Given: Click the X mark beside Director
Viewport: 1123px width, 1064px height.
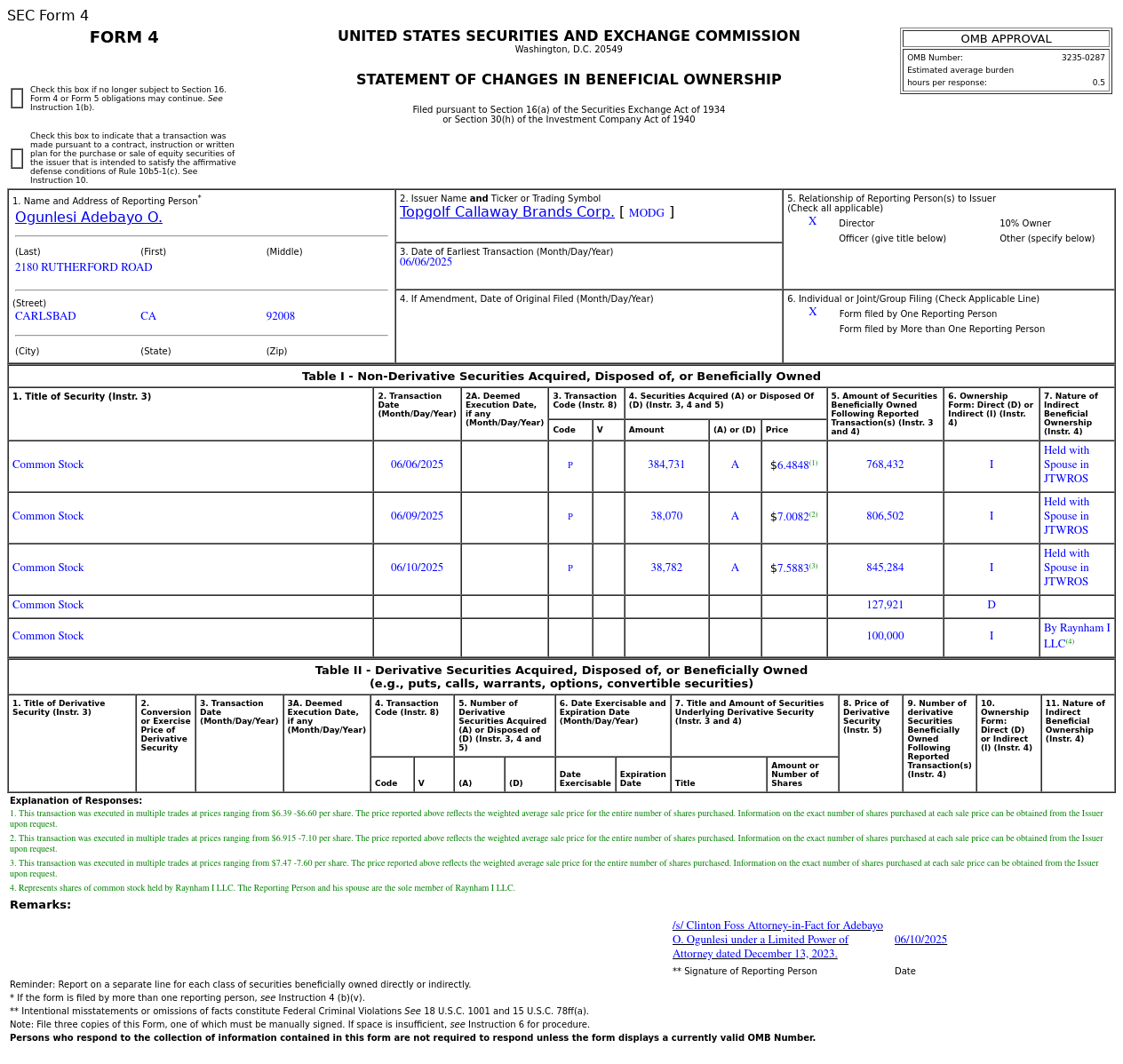Looking at the screenshot, I should click(x=812, y=222).
